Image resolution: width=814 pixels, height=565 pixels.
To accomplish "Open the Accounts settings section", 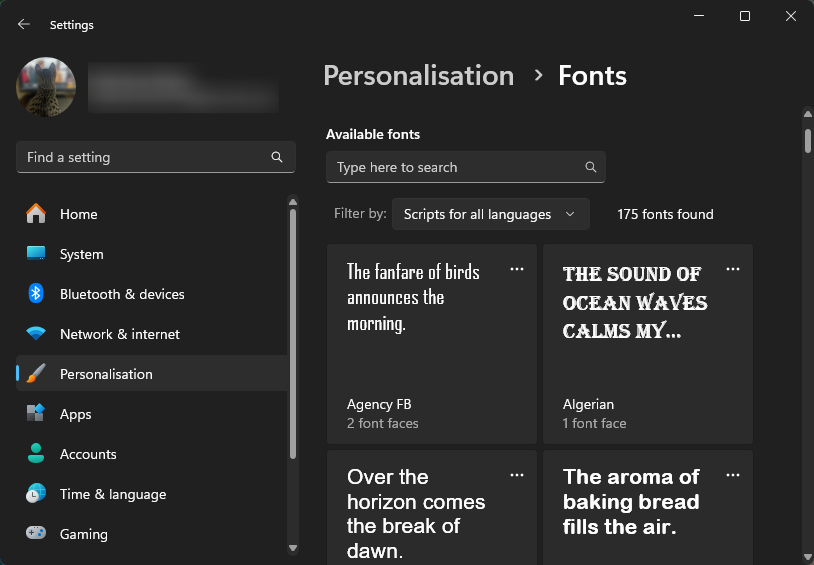I will (x=88, y=454).
